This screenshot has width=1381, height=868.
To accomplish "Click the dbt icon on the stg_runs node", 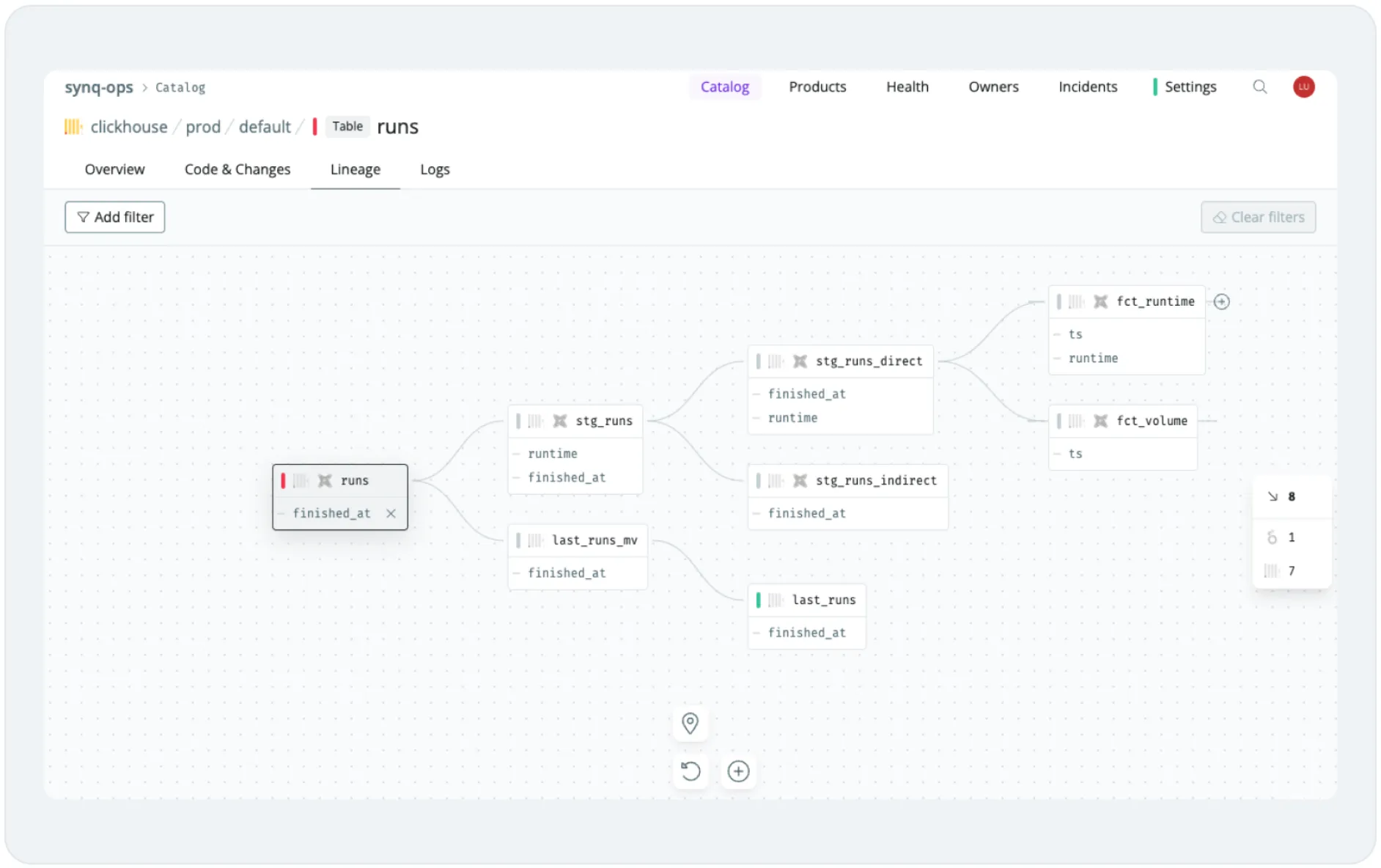I will click(x=561, y=420).
